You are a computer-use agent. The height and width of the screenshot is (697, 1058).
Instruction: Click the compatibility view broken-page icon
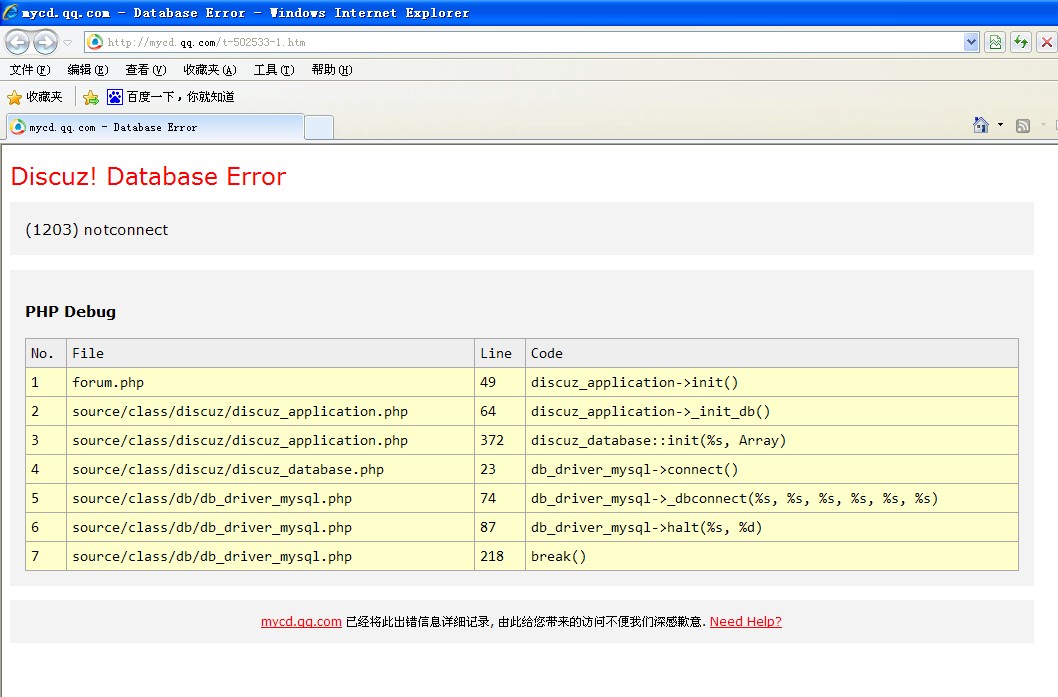[x=995, y=42]
